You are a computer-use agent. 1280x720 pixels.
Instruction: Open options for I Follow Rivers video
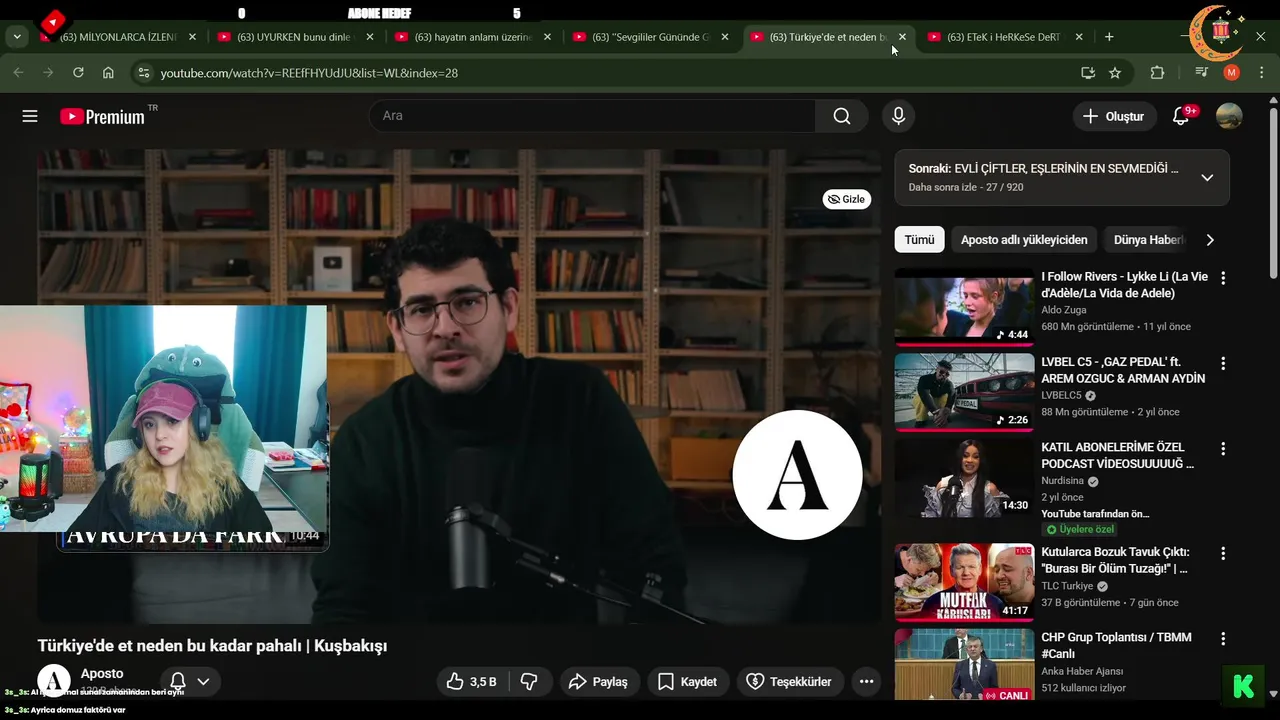coord(1222,278)
